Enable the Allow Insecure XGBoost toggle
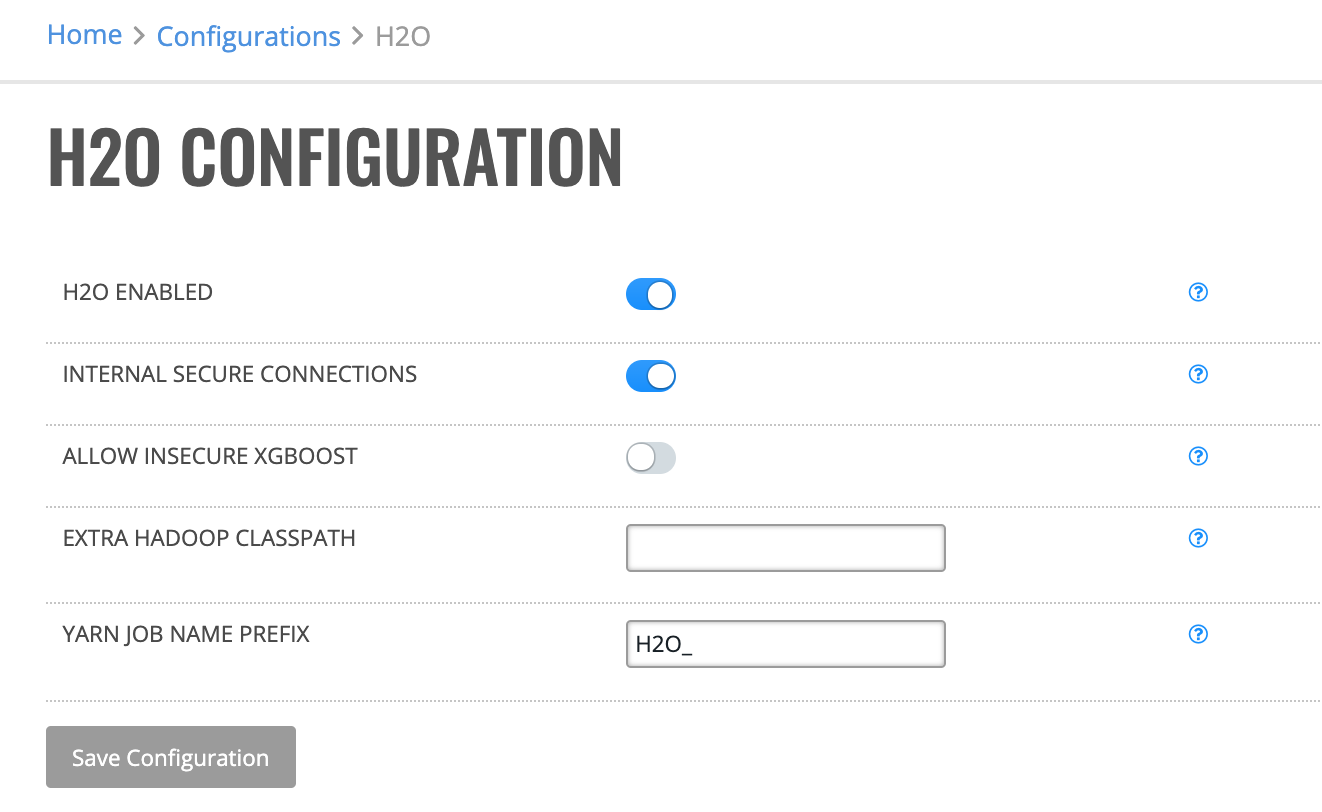Screen dimensions: 1322x812 (x=651, y=458)
